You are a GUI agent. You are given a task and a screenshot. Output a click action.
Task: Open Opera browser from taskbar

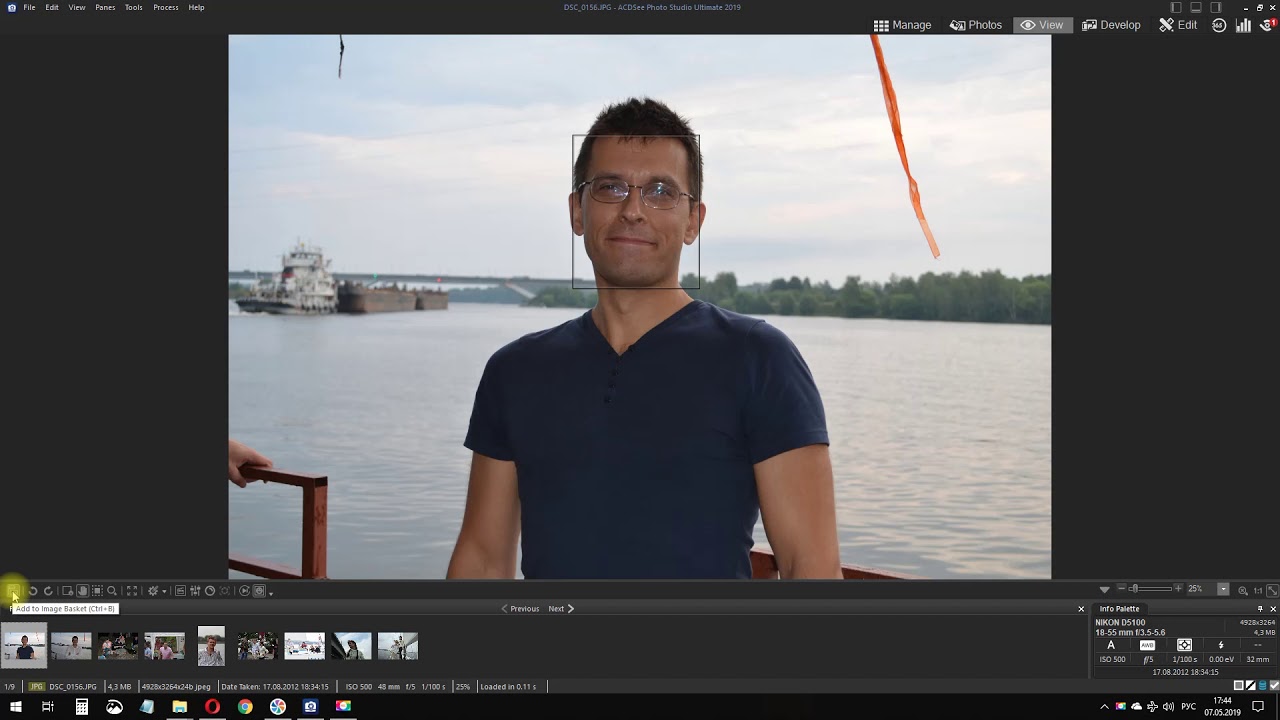coord(212,706)
